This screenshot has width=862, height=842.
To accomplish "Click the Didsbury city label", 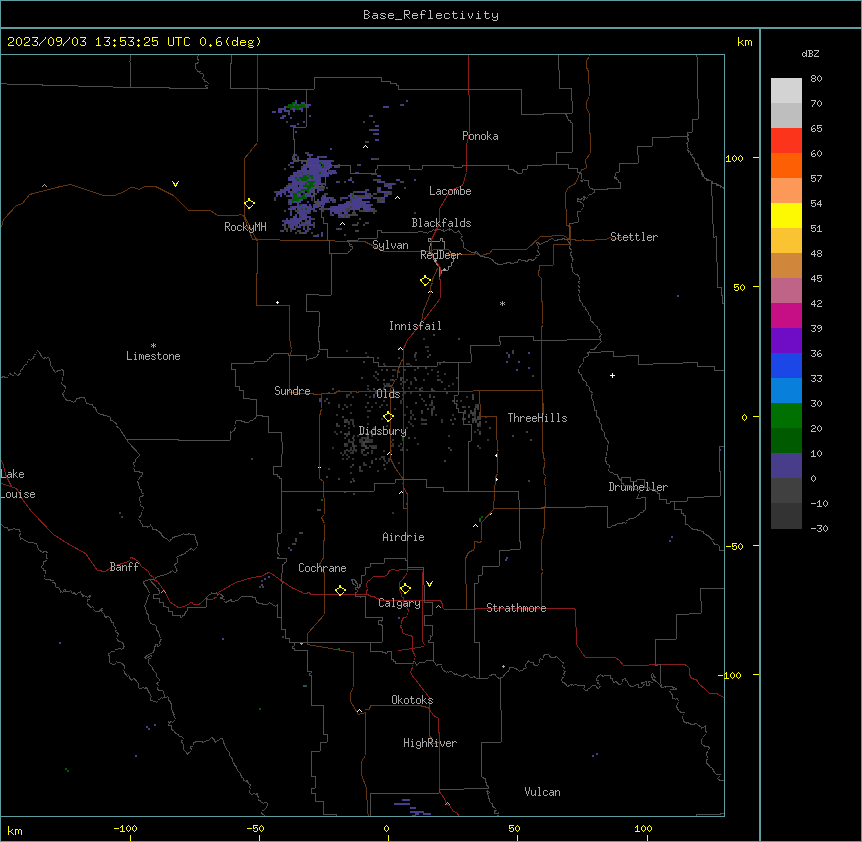I will pos(383,431).
